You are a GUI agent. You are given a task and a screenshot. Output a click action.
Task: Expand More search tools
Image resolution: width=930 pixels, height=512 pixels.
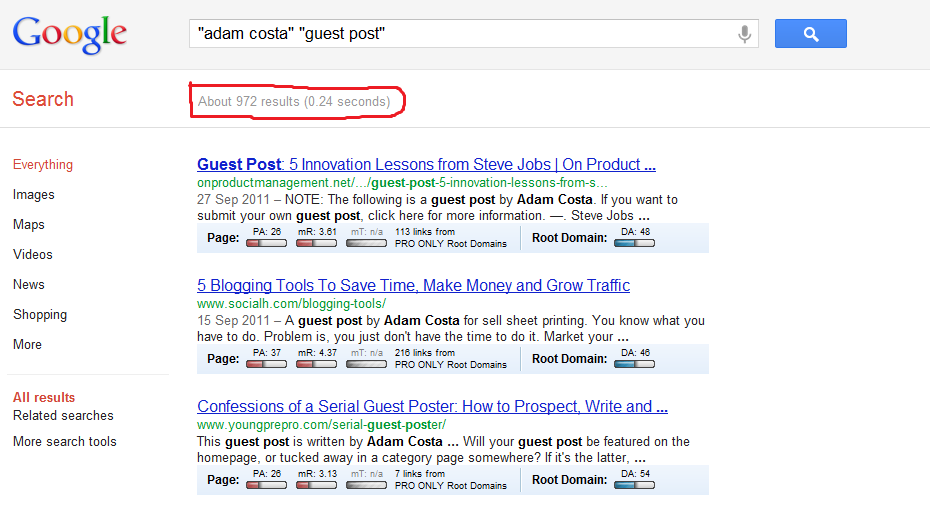point(65,441)
